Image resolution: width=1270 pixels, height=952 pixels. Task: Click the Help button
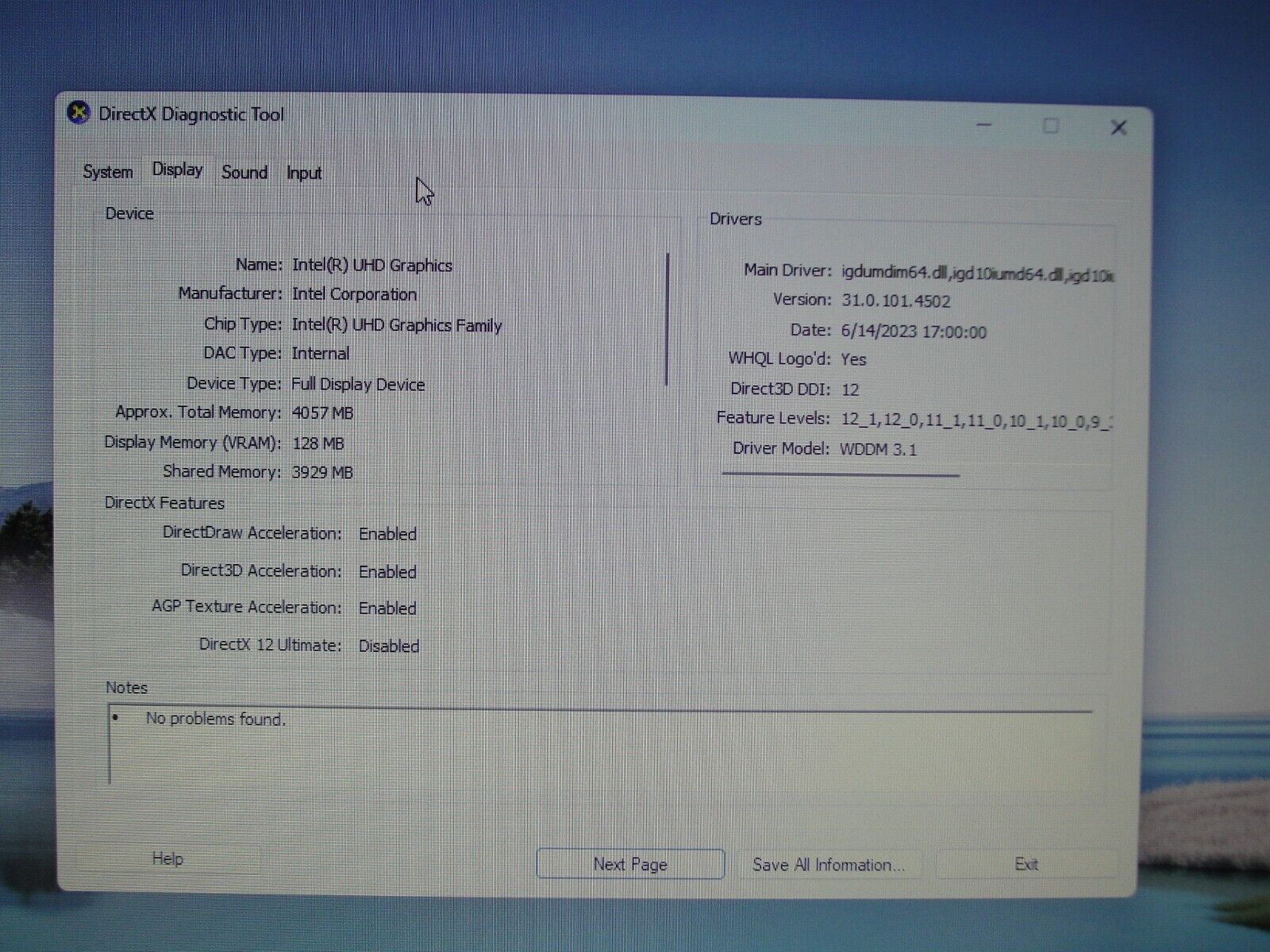click(x=167, y=858)
